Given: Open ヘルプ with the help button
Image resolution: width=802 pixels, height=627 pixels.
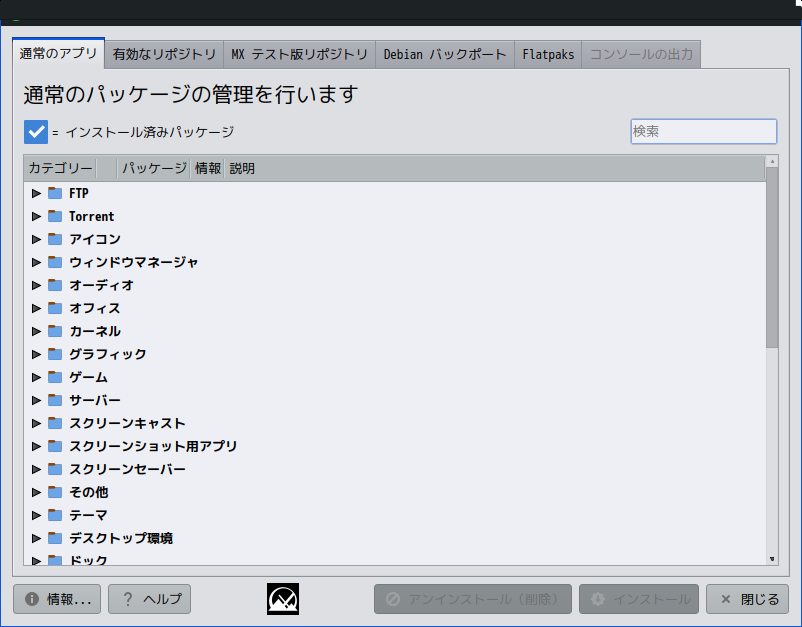Looking at the screenshot, I should pyautogui.click(x=149, y=599).
